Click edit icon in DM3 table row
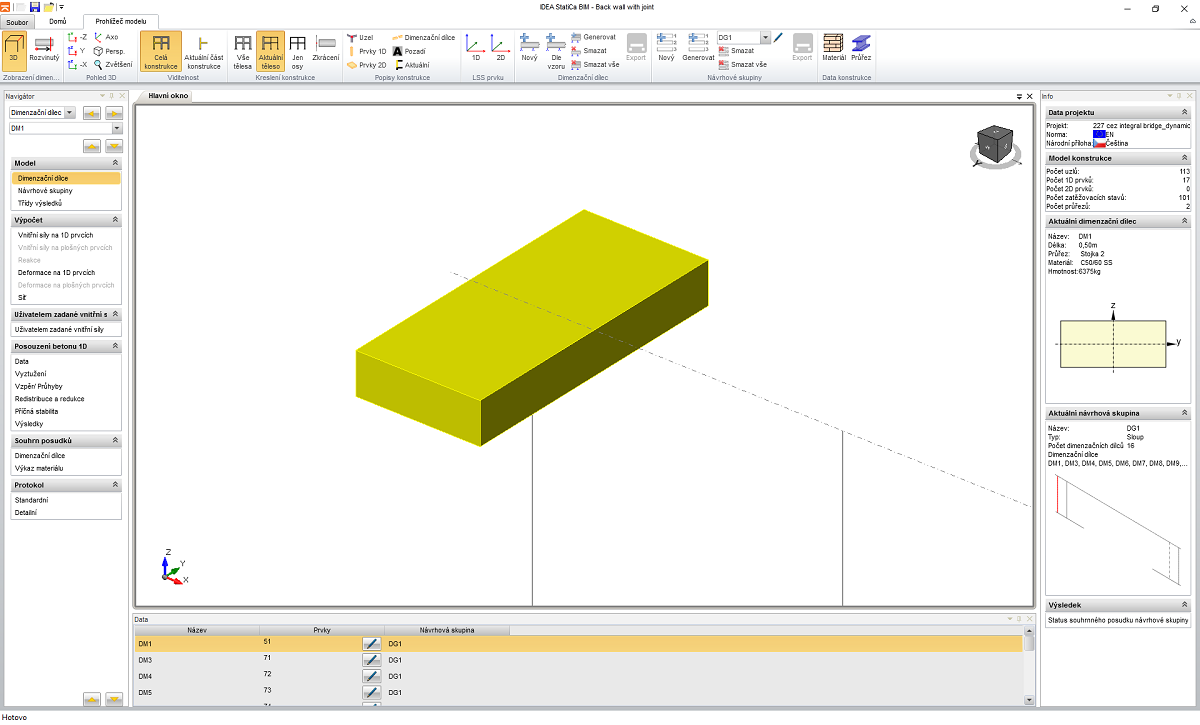 (371, 660)
